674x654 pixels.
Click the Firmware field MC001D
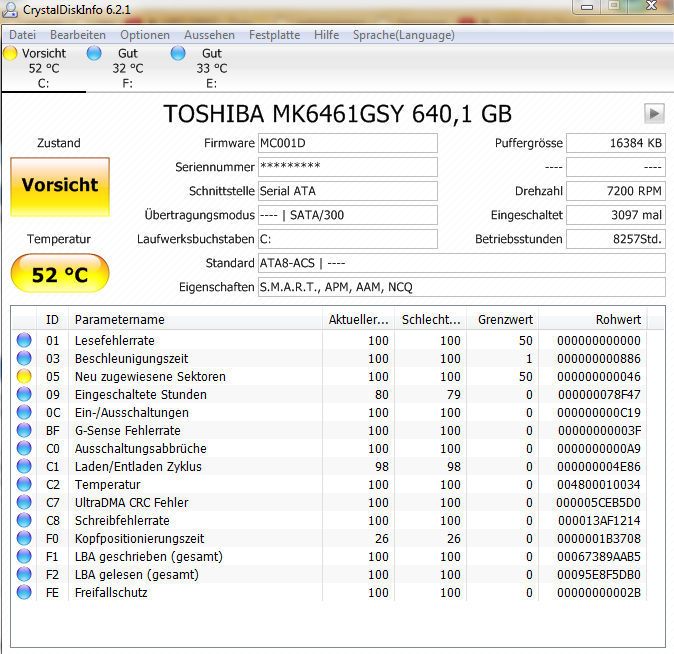tap(348, 143)
